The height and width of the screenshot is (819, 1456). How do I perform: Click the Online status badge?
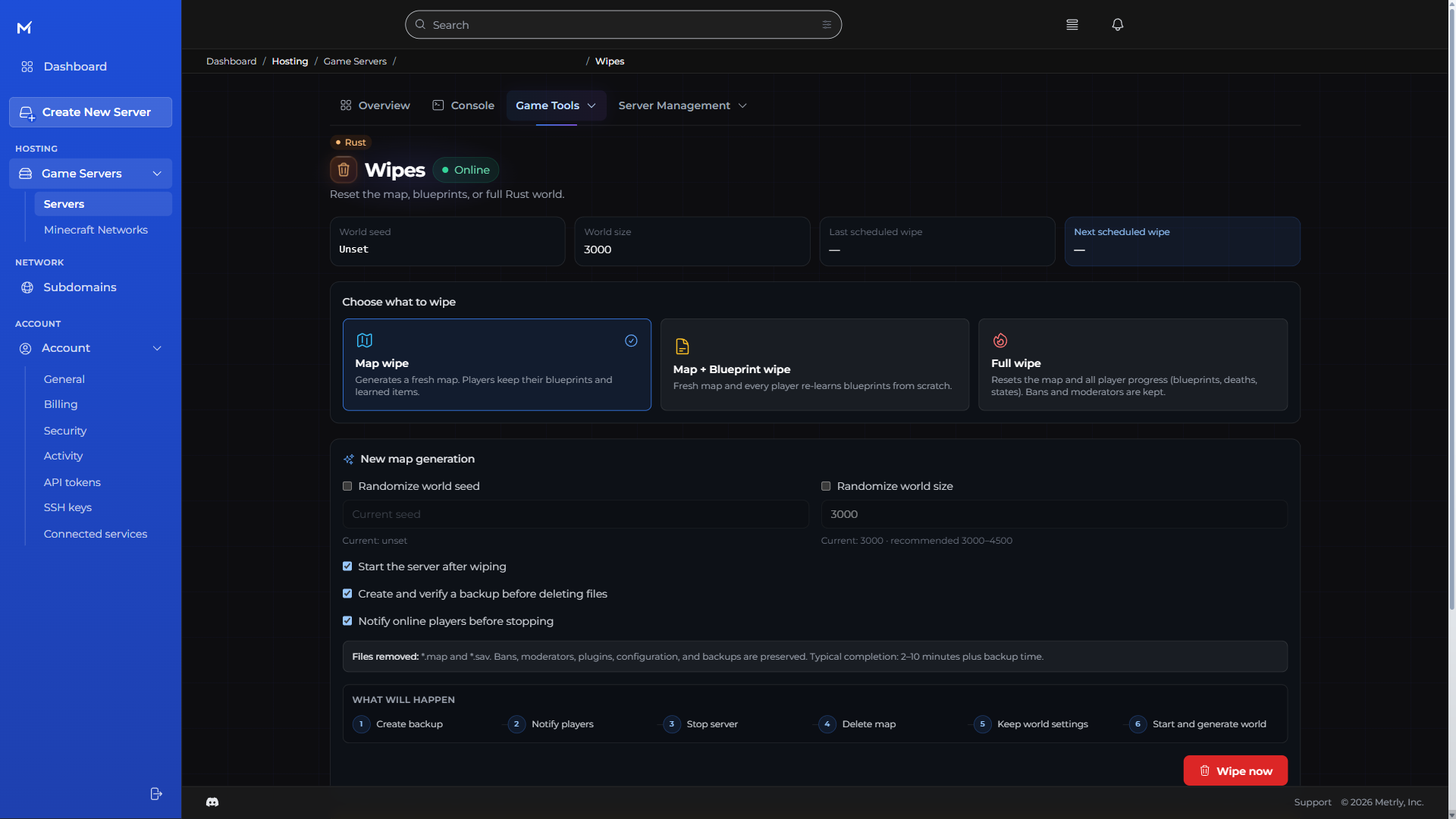[466, 170]
